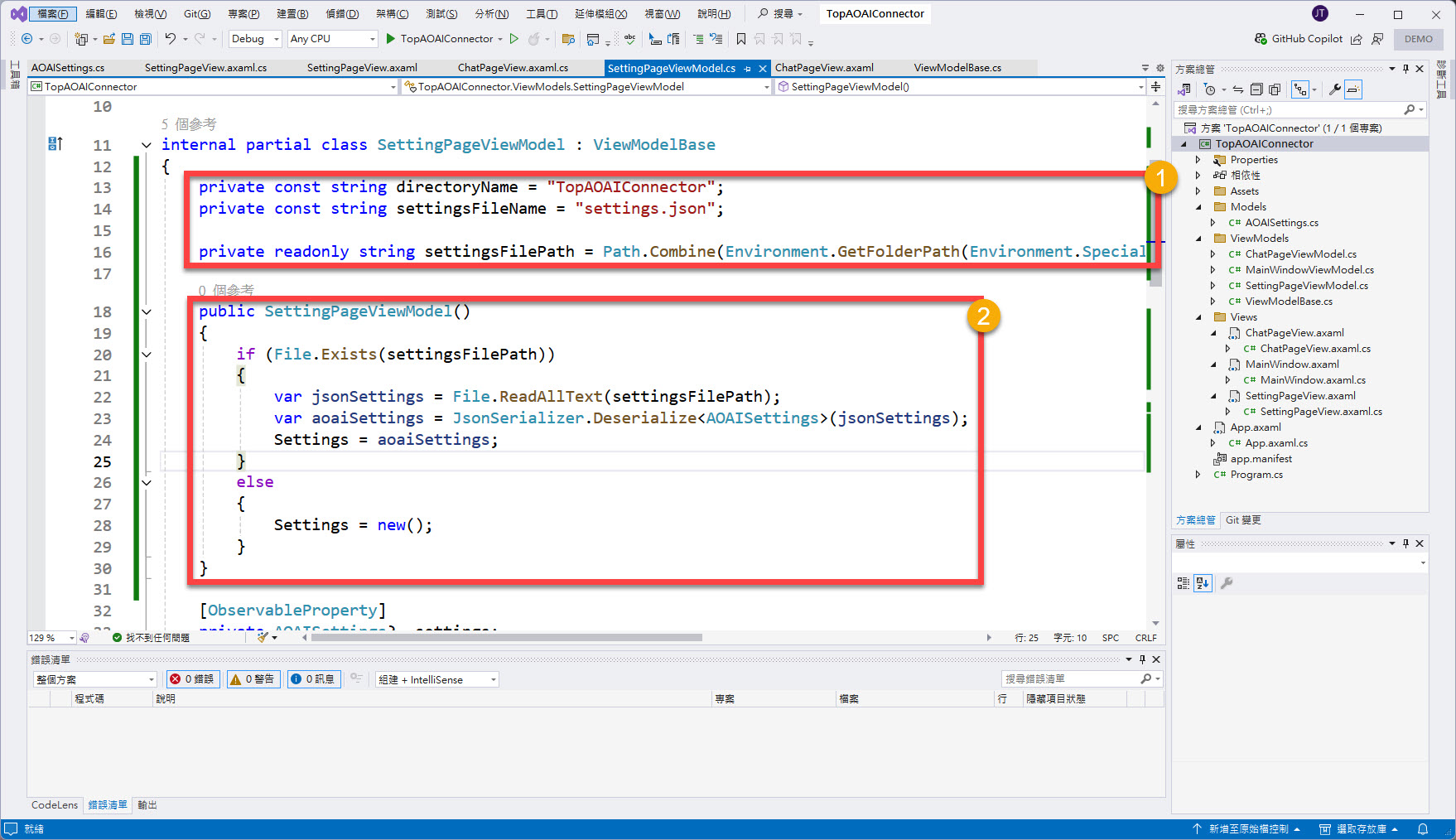
Task: Collapse the class at line 11
Action: click(x=147, y=145)
